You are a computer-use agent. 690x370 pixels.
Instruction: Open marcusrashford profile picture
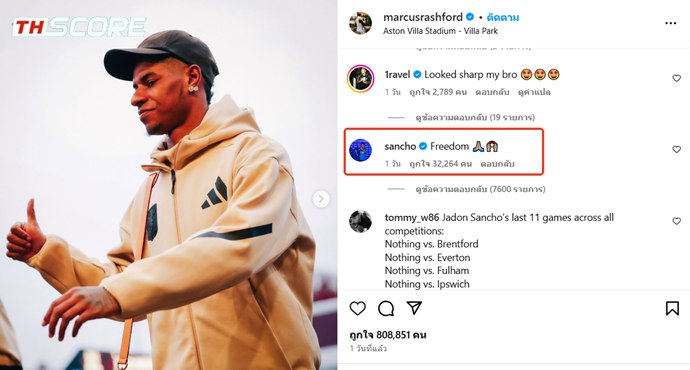click(360, 23)
